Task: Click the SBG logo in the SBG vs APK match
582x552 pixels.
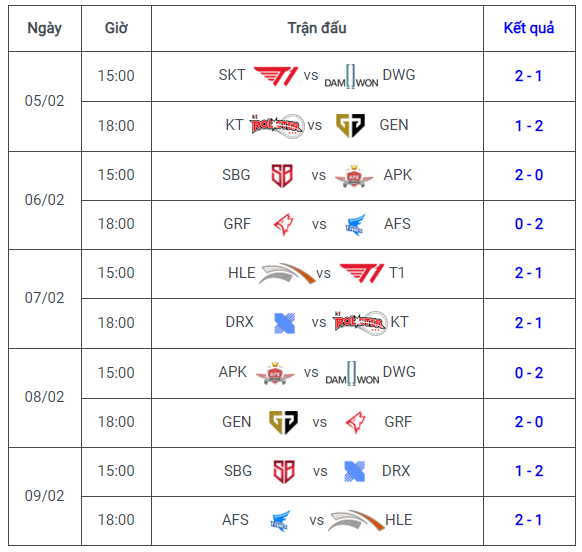Action: coord(282,176)
